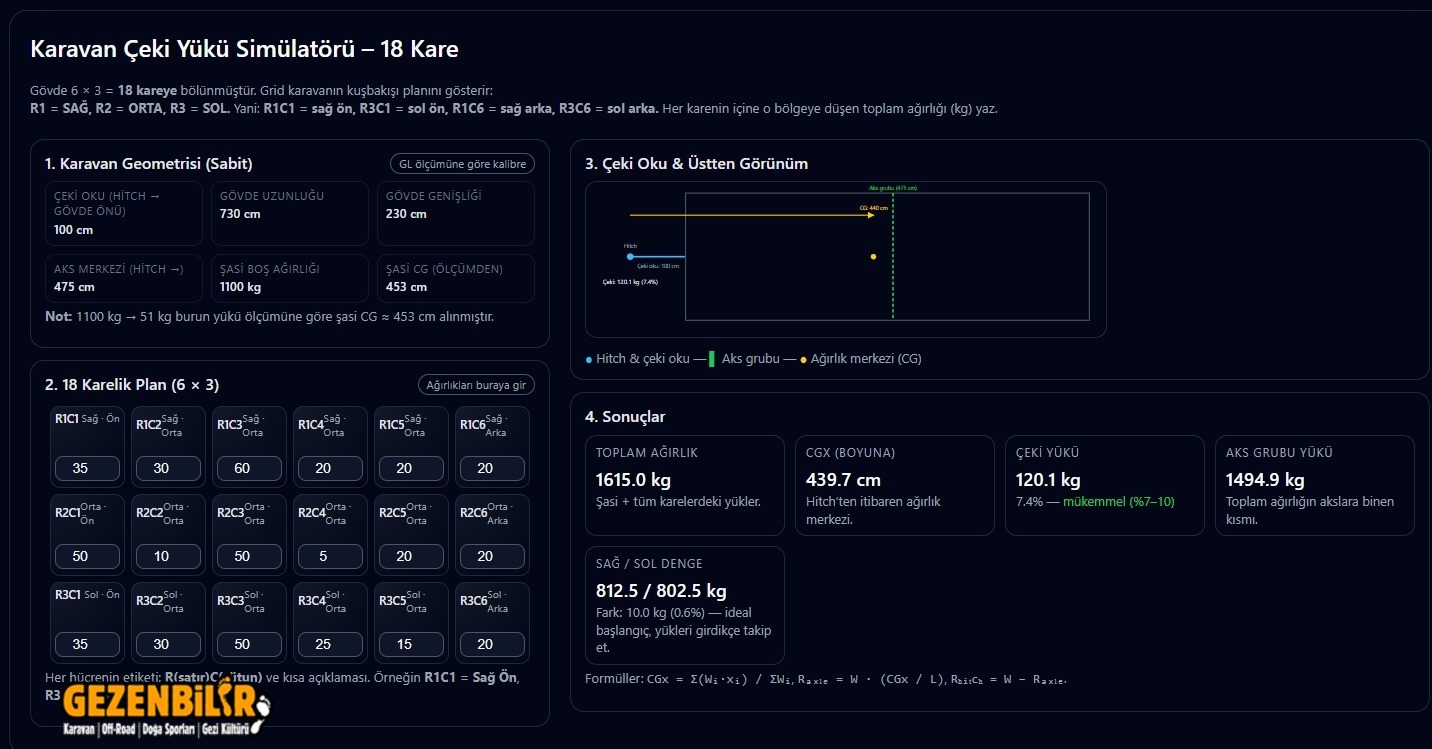Image resolution: width=1432 pixels, height=749 pixels.
Task: Click the yellow center of gravity dot
Action: [873, 257]
